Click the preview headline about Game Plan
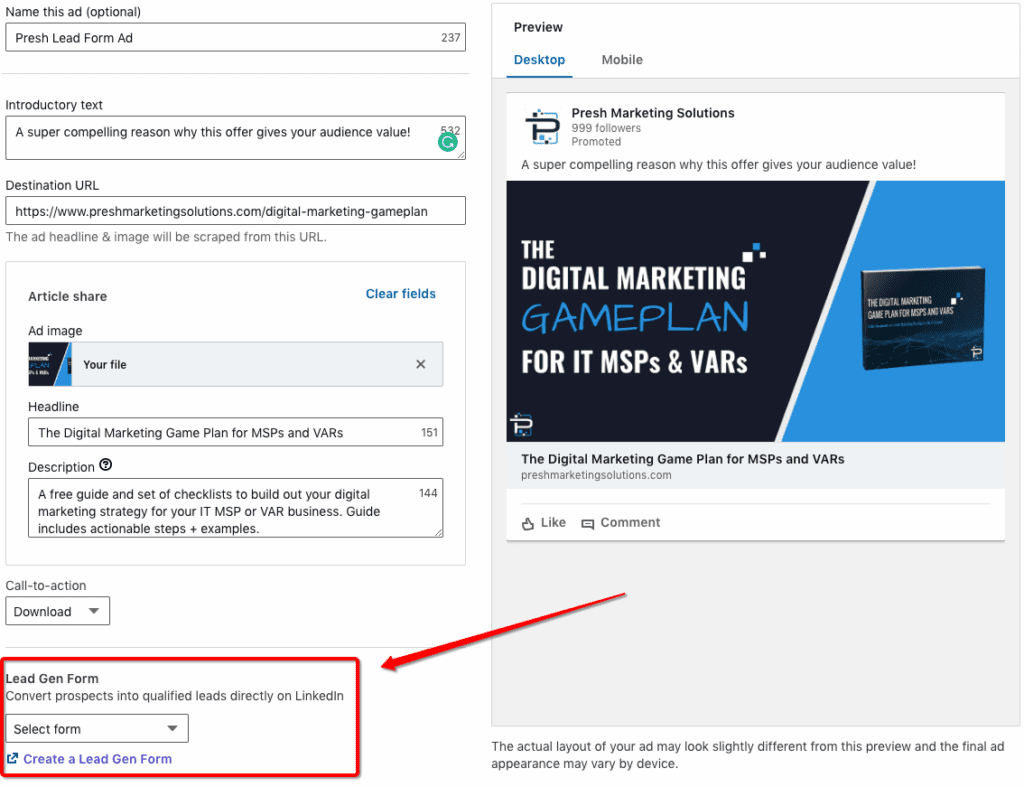The width and height of the screenshot is (1024, 787). pyautogui.click(x=682, y=459)
